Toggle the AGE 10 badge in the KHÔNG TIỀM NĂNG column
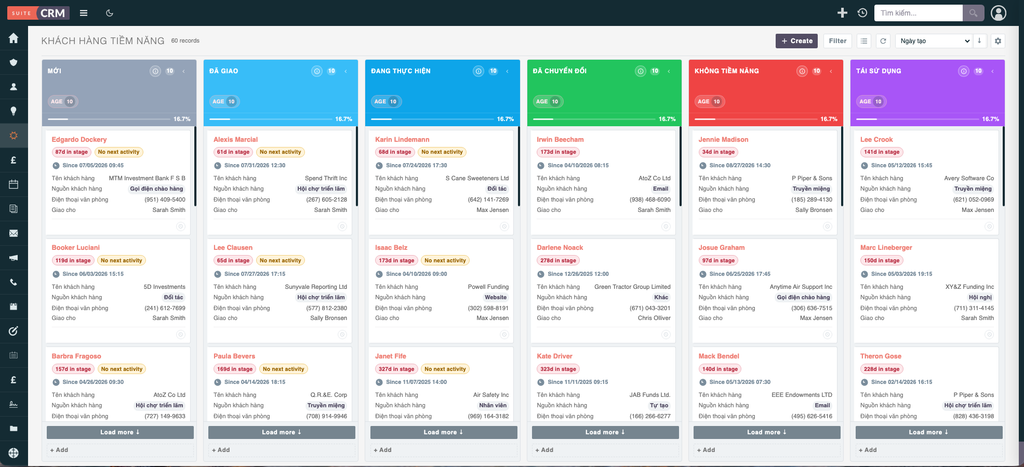1024x467 pixels. (708, 101)
